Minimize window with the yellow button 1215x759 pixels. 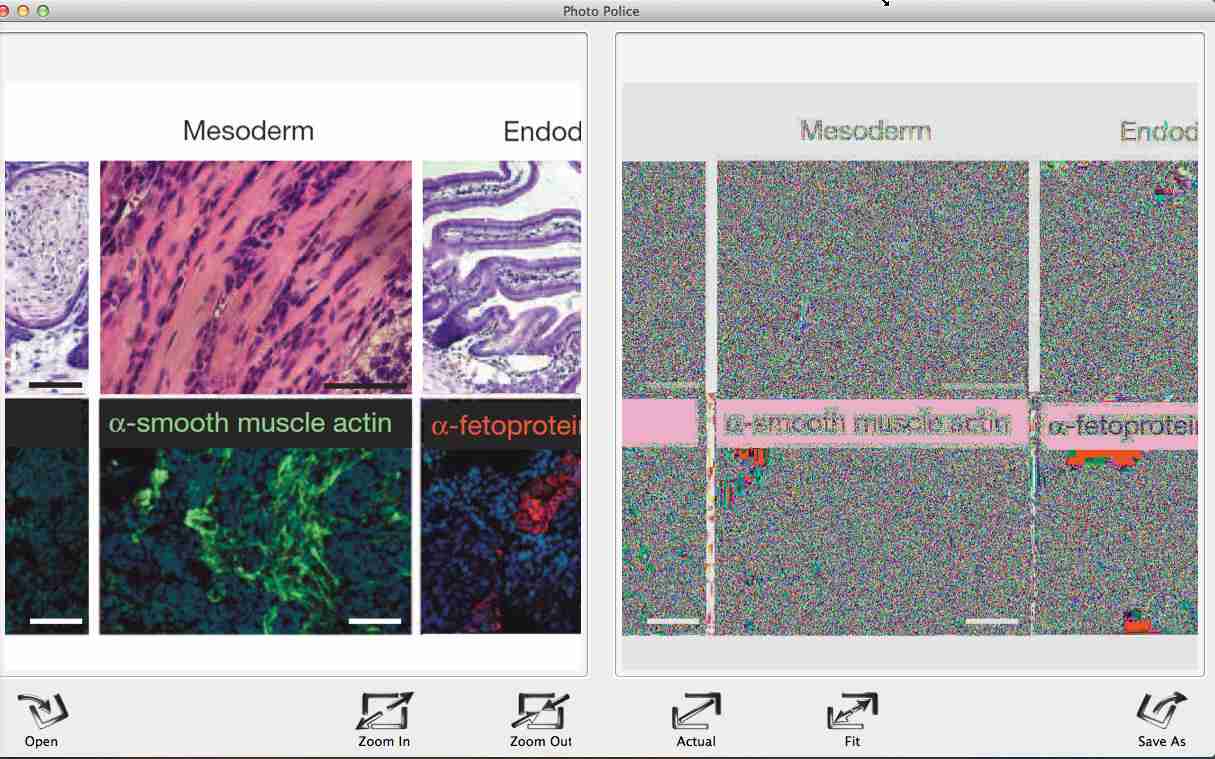(23, 11)
